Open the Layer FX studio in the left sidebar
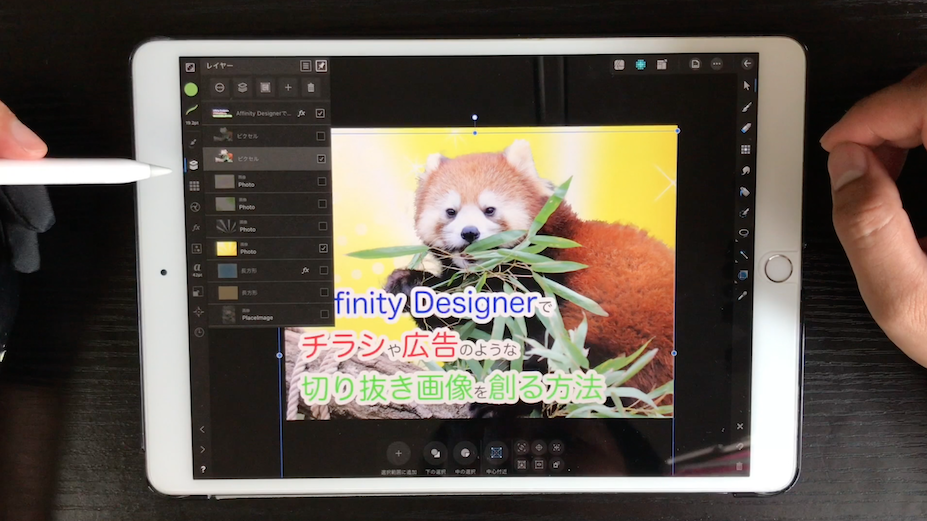Screen dimensions: 927x521 tap(193, 227)
